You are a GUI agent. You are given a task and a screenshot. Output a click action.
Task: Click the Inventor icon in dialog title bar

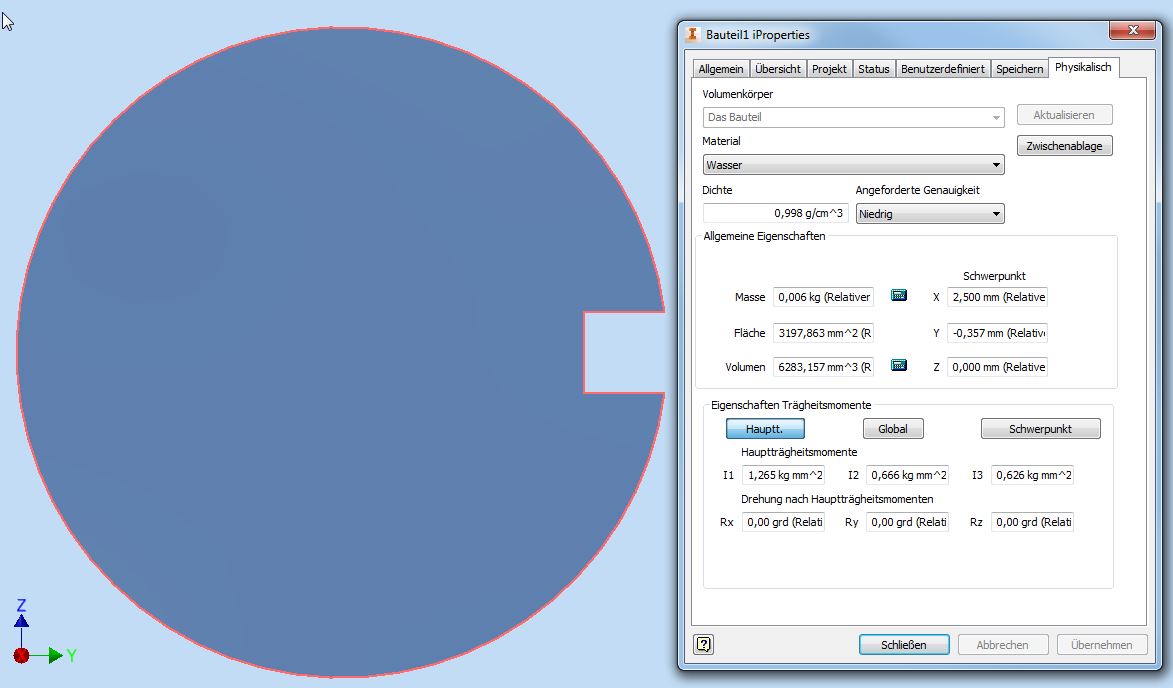693,34
